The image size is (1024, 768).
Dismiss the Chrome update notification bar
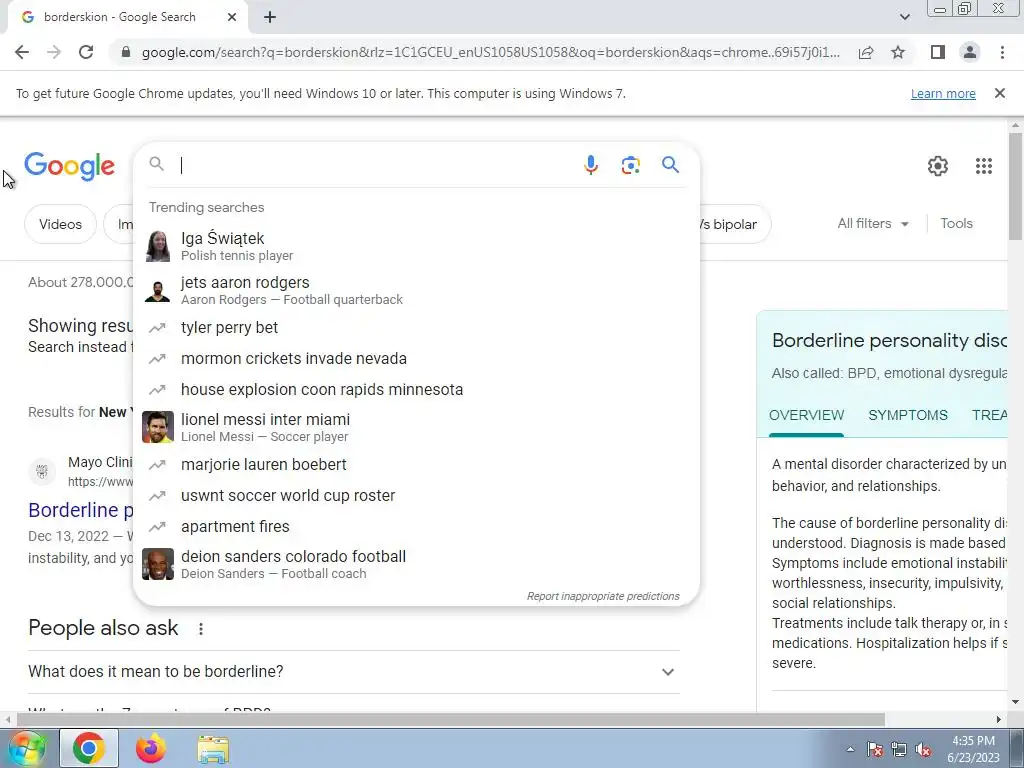click(999, 93)
